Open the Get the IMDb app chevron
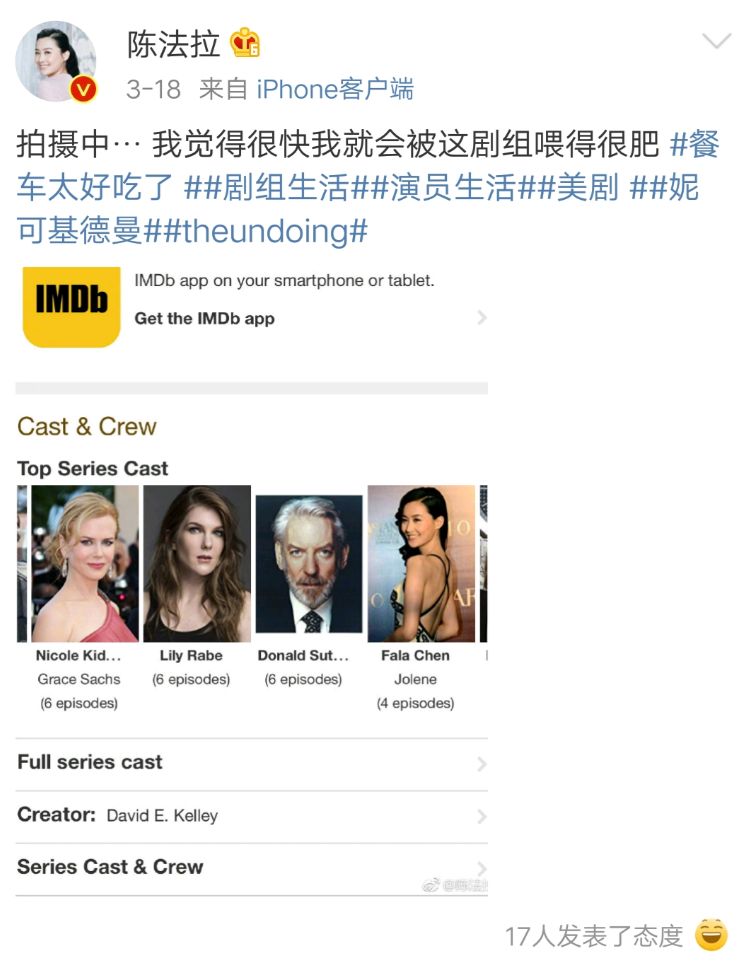This screenshot has height=964, width=748. point(482,318)
